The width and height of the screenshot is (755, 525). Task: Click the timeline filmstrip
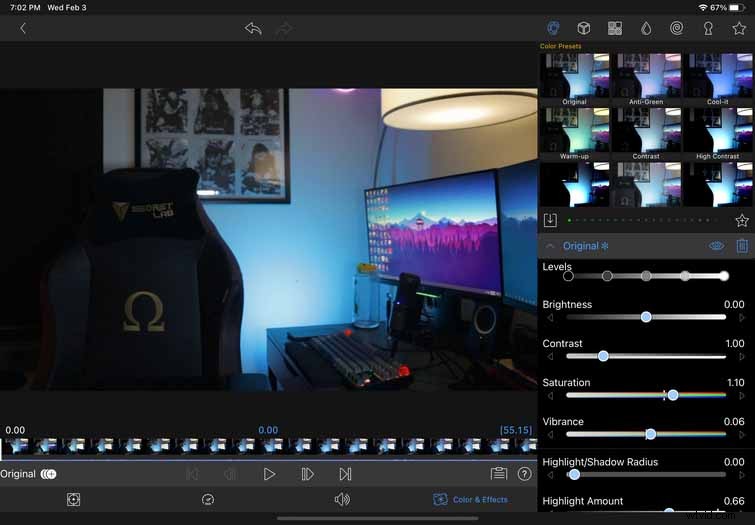pyautogui.click(x=269, y=446)
